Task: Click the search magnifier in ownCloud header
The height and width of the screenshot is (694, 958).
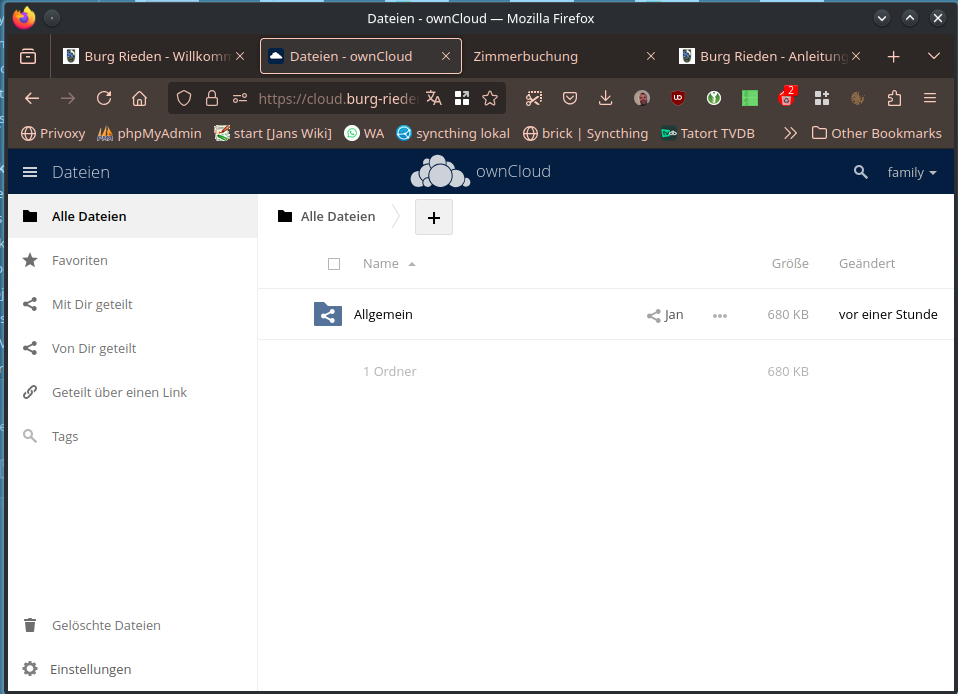Action: pos(860,172)
